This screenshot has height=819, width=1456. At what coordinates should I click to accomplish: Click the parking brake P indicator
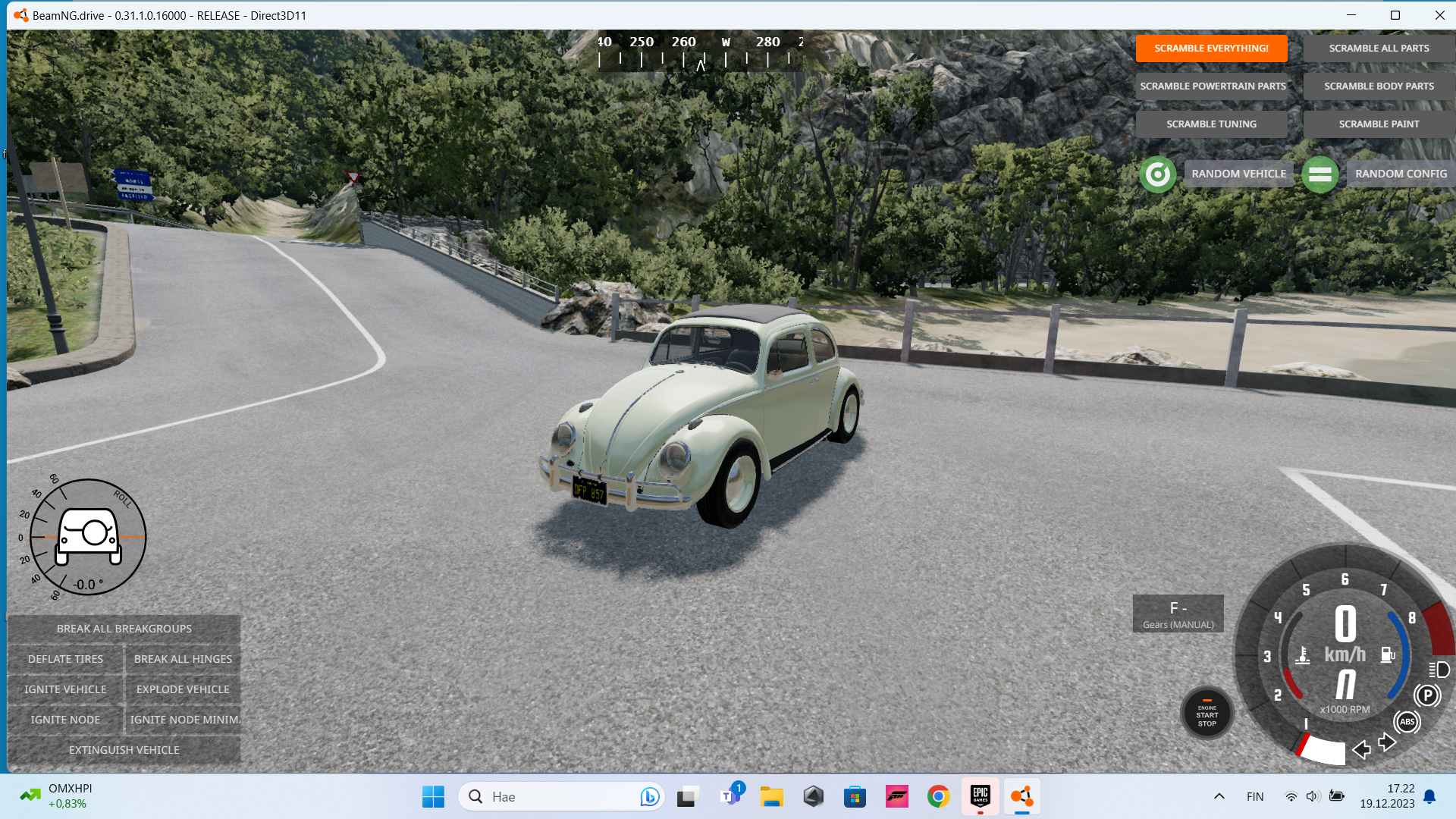point(1427,695)
